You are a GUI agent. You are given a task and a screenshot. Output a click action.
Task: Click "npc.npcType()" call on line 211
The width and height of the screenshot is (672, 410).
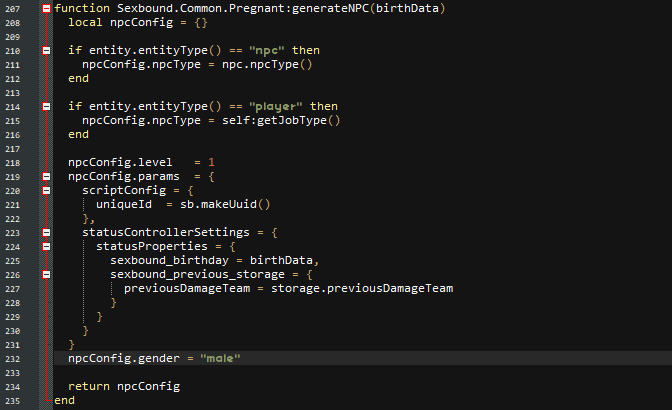(267, 65)
